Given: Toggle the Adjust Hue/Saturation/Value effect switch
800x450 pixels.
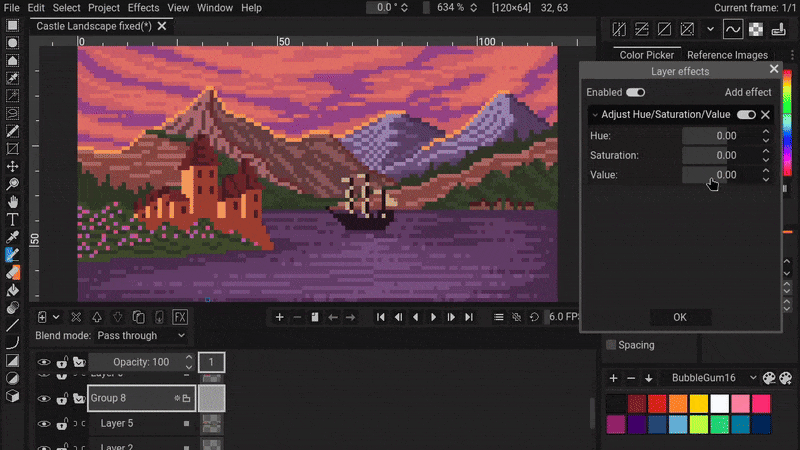Looking at the screenshot, I should click(x=746, y=115).
